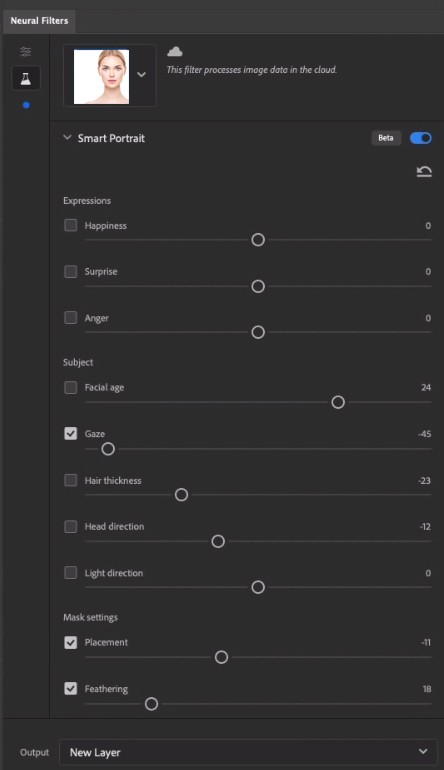This screenshot has width=444, height=770.
Task: Click the Beta badge
Action: (x=386, y=138)
